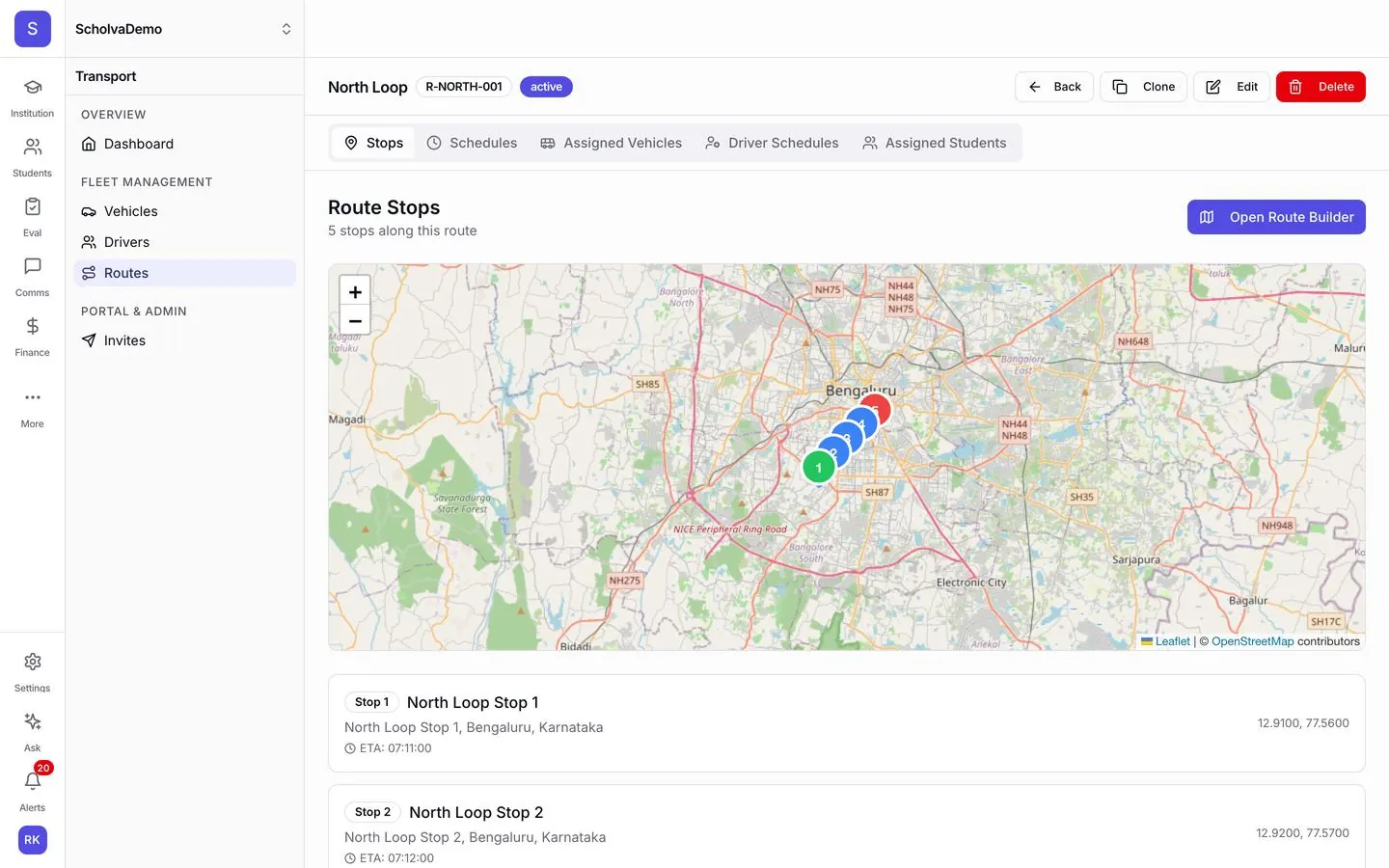Zoom in on the route map
Screen dimensions: 1389x868
[355, 291]
